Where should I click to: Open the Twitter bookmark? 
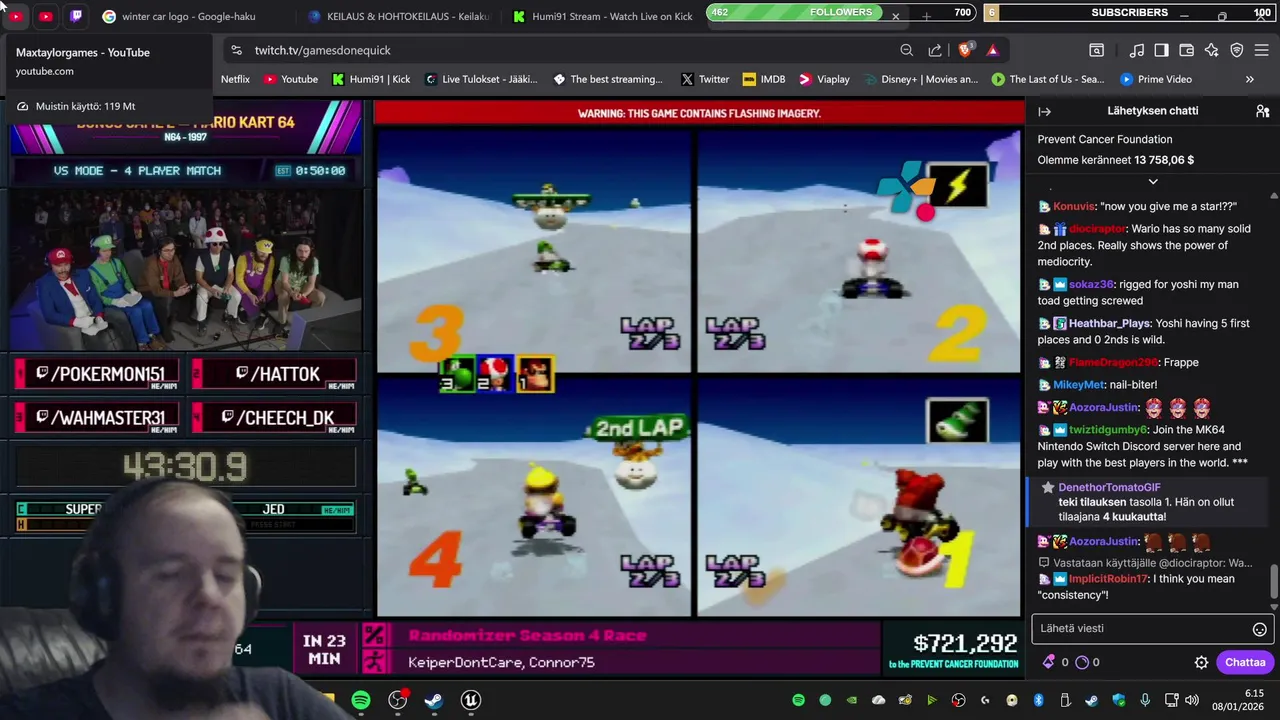click(705, 79)
